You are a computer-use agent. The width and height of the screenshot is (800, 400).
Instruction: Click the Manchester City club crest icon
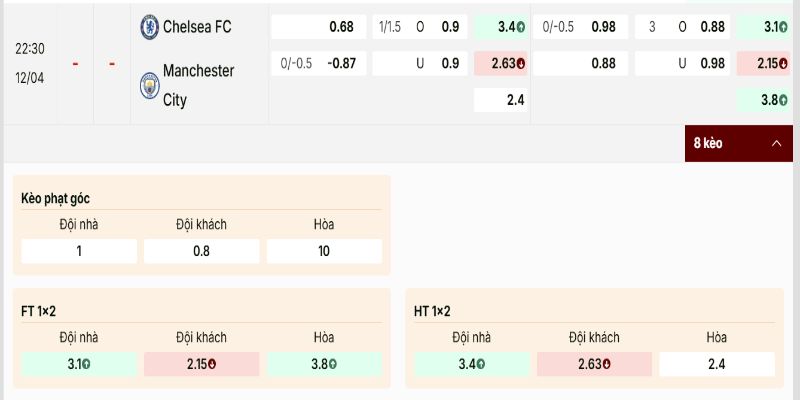point(149,85)
